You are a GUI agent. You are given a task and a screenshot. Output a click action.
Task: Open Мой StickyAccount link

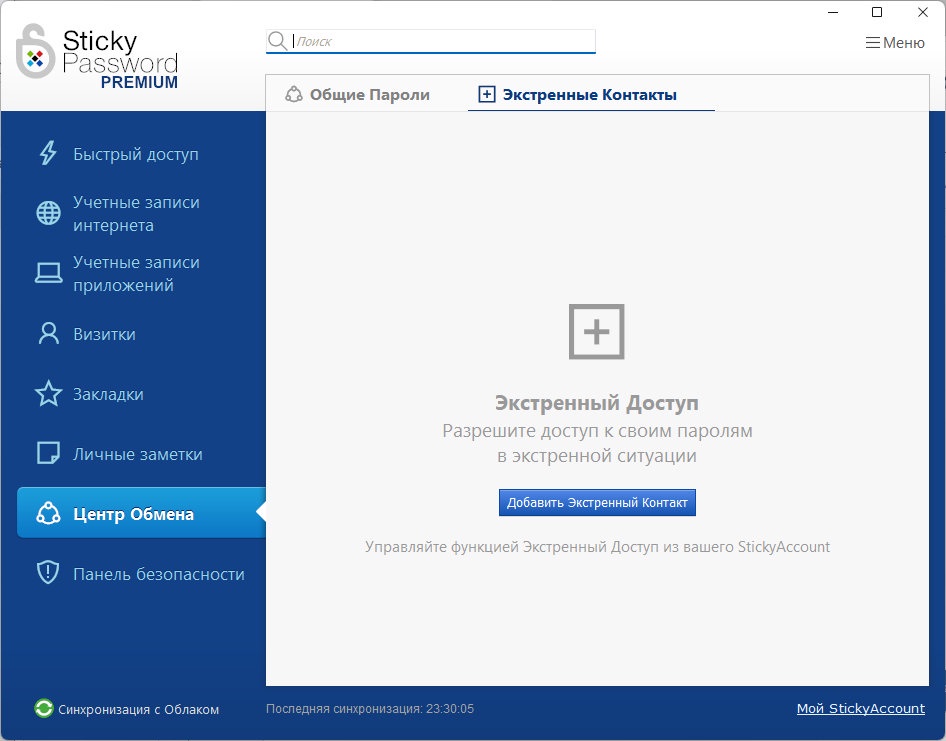tap(860, 708)
